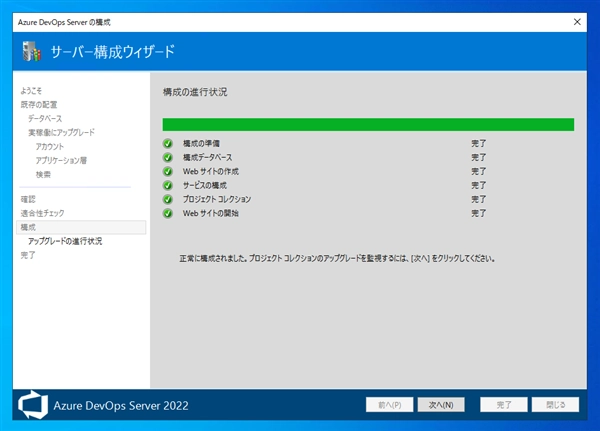Click the 閉じる button
Image resolution: width=600 pixels, height=431 pixels.
(x=555, y=405)
